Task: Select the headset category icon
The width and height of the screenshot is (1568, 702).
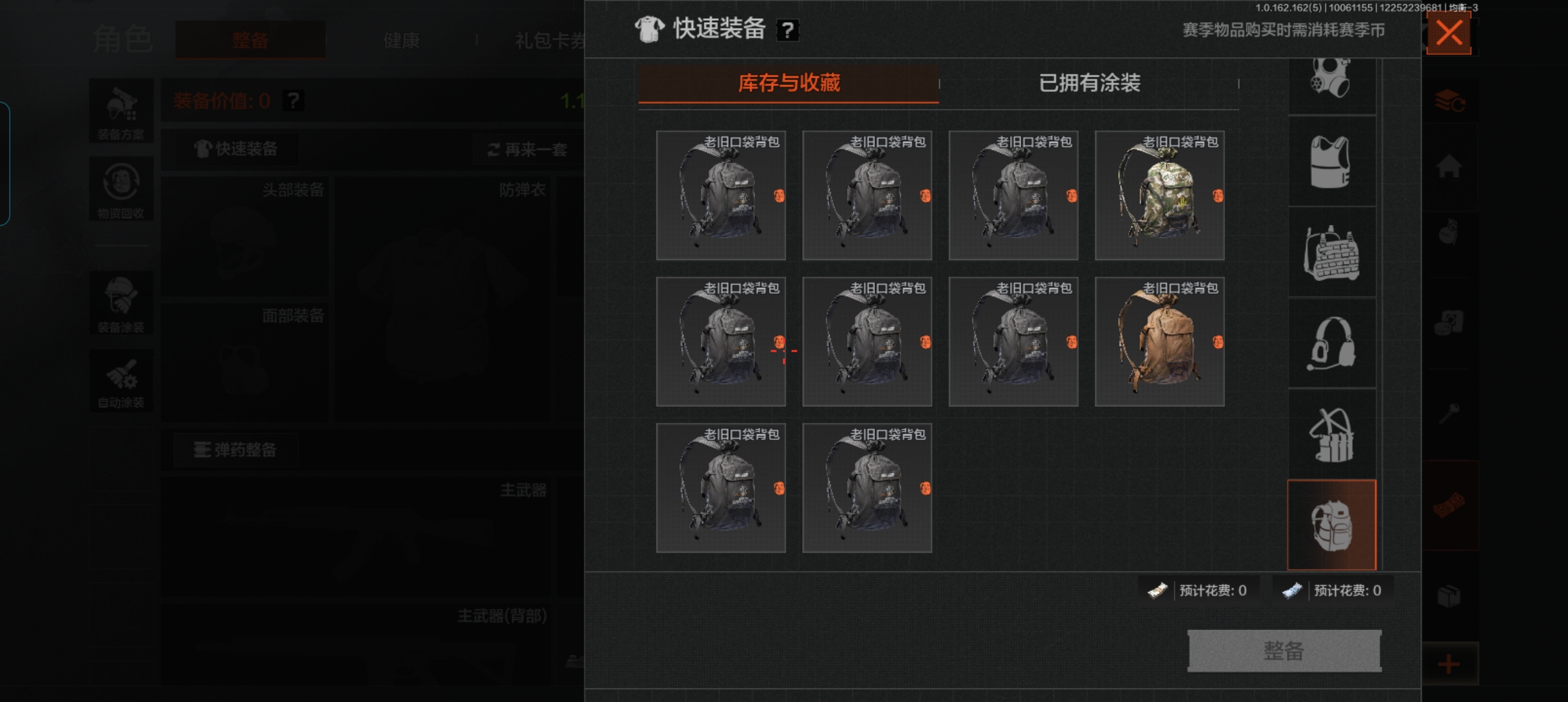Action: (1331, 343)
